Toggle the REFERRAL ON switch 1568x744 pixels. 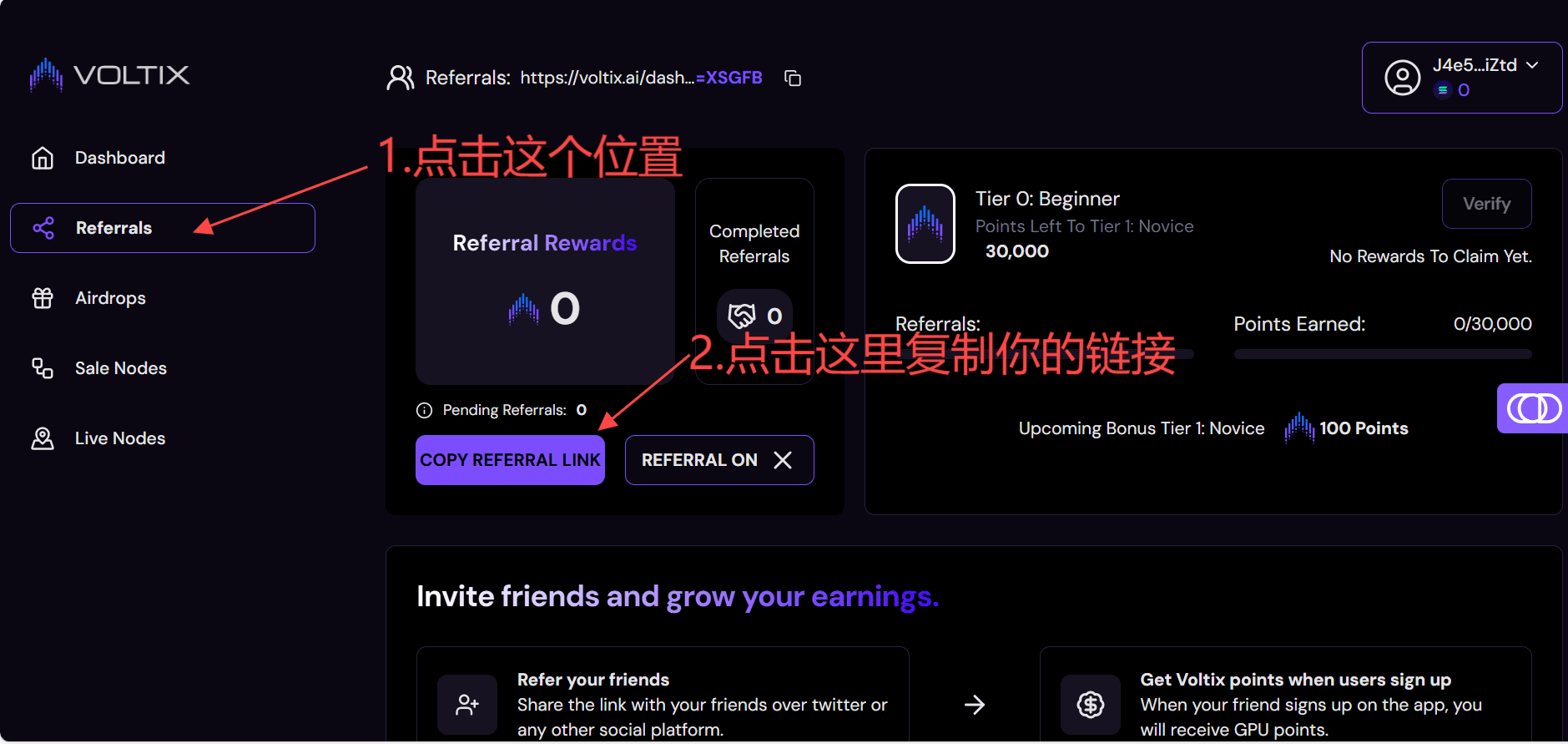click(719, 460)
